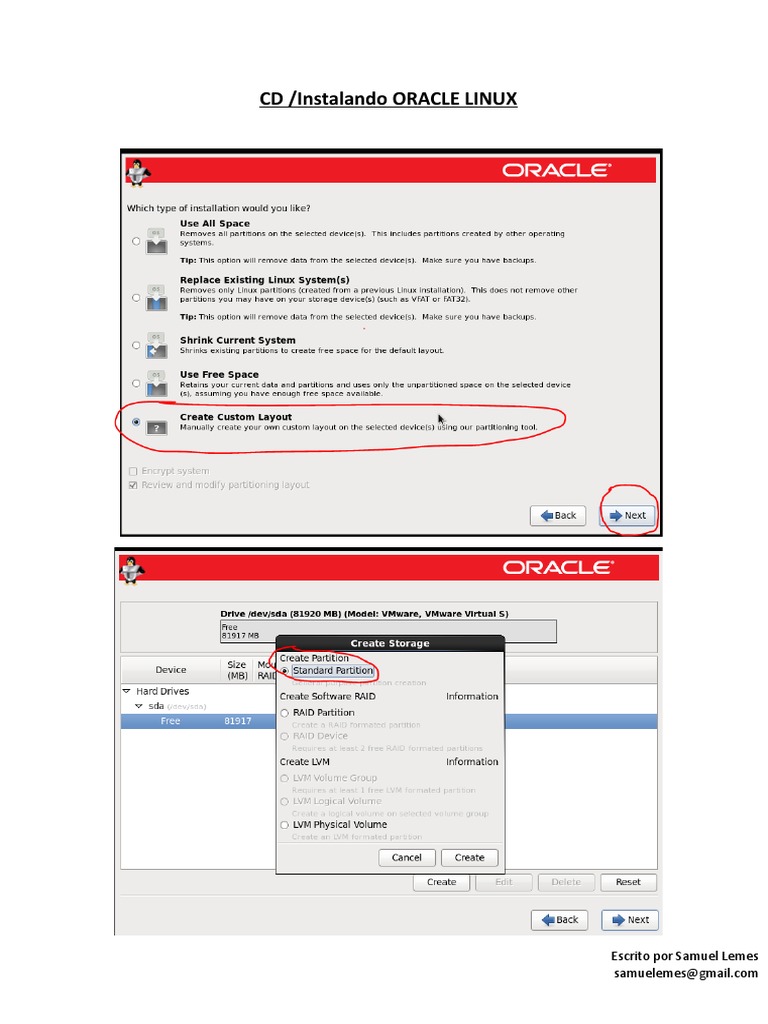Click Back in the partitioning window
Image resolution: width=768 pixels, height=1024 pixels.
tap(560, 920)
